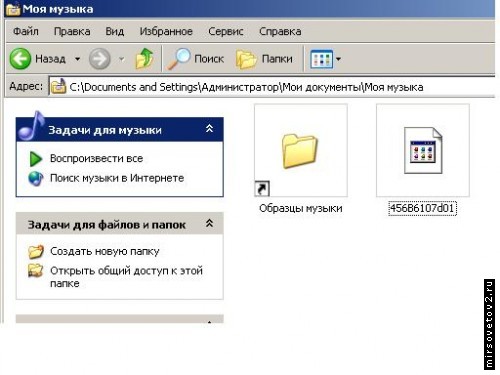
Task: Click Воспроизвести все link
Action: click(96, 158)
